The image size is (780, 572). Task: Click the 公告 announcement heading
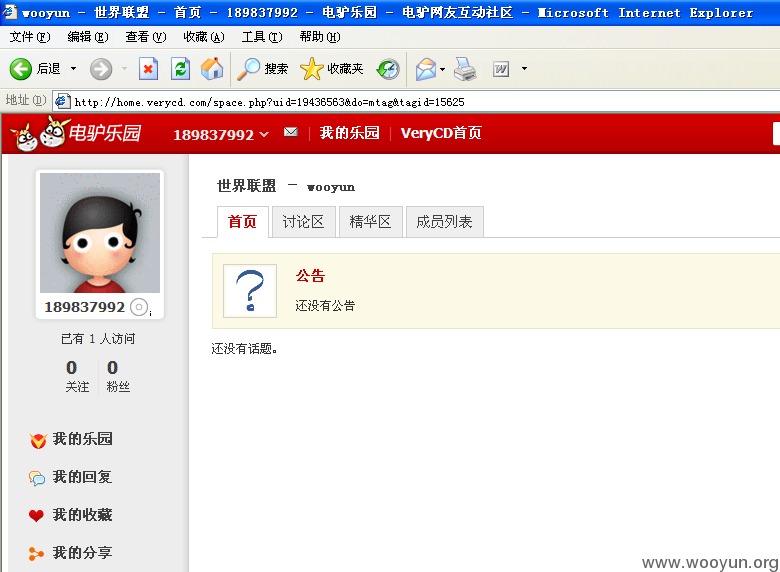click(310, 276)
